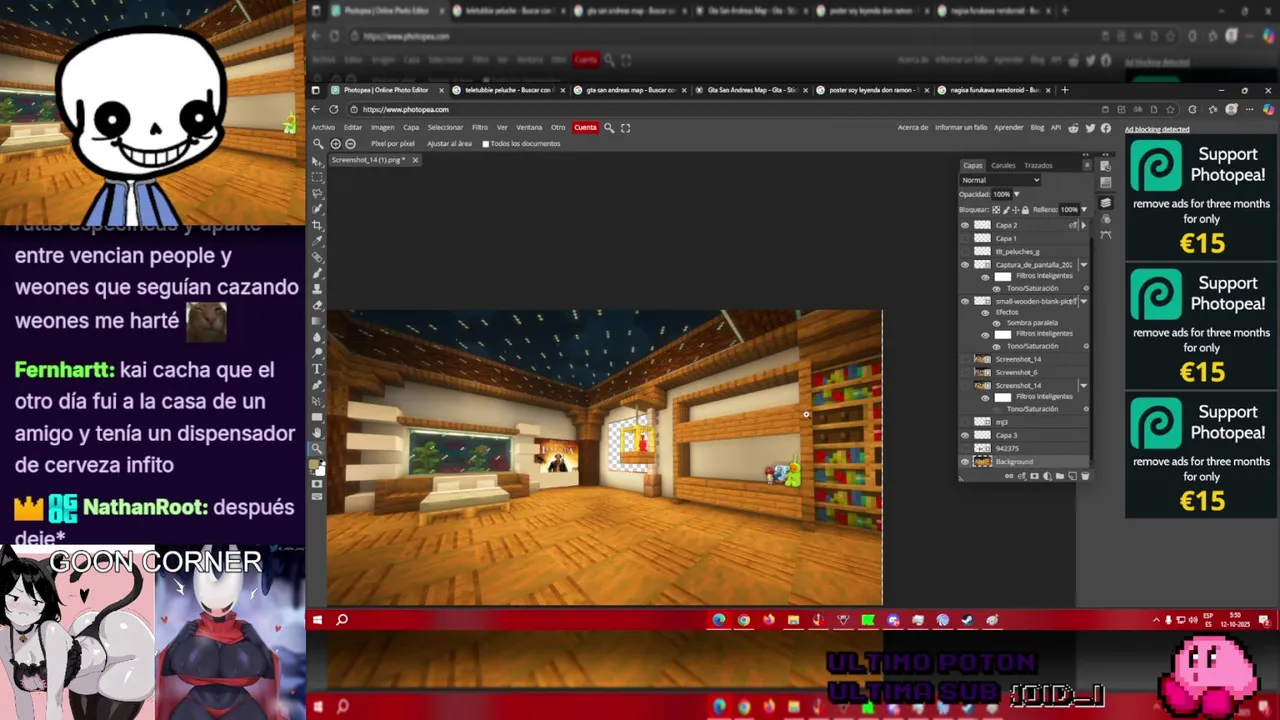Switch to the Canales tab
The height and width of the screenshot is (720, 1280).
pos(1003,165)
